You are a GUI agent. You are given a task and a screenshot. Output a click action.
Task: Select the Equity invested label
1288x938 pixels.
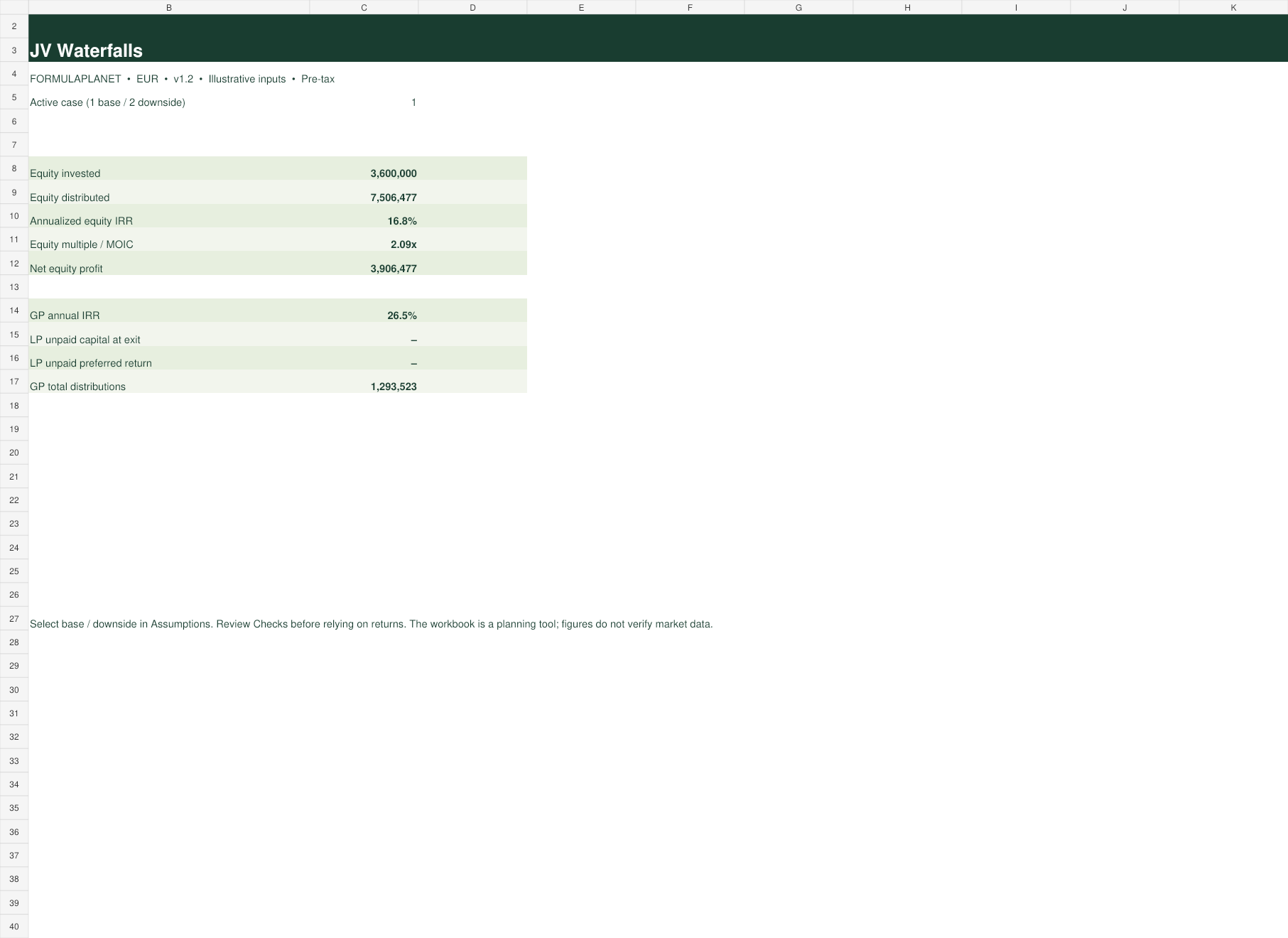[x=65, y=173]
